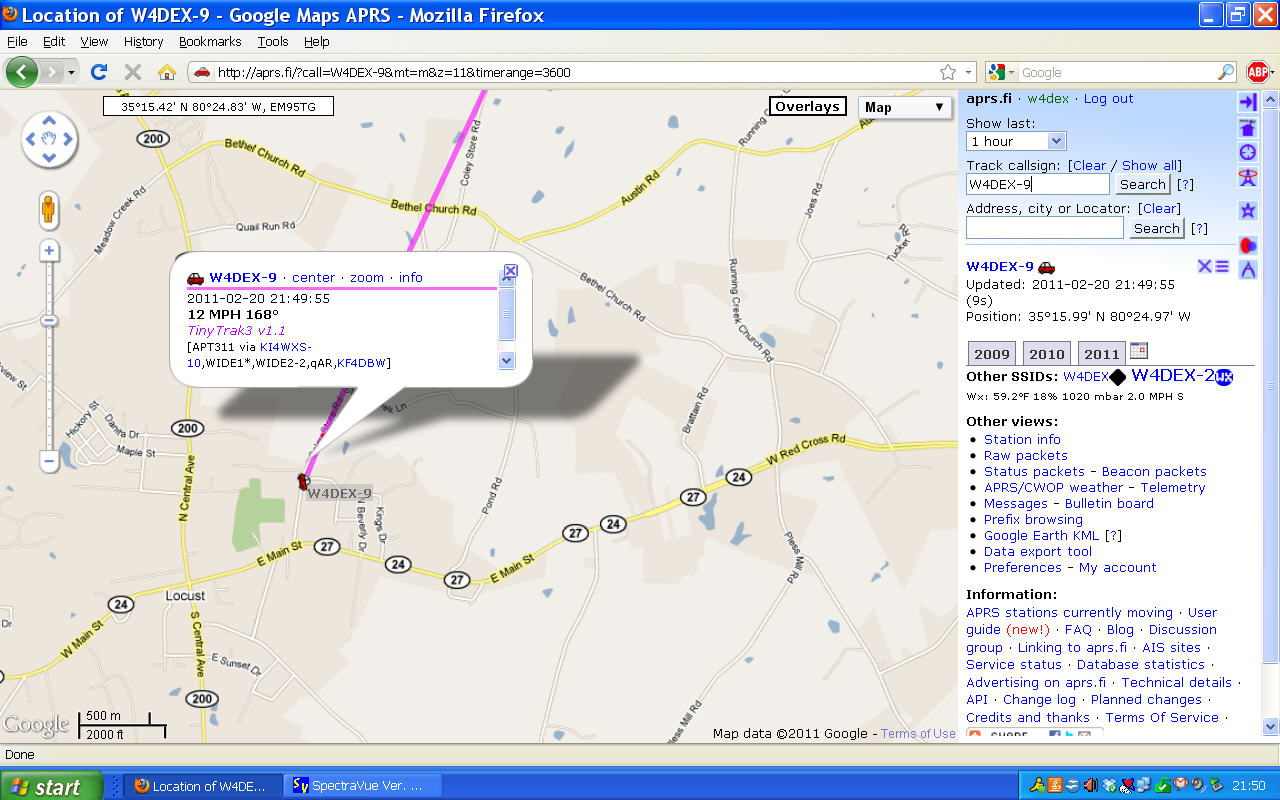Image resolution: width=1280 pixels, height=800 pixels.
Task: Click the map zoom slider handle
Action: pyautogui.click(x=49, y=320)
